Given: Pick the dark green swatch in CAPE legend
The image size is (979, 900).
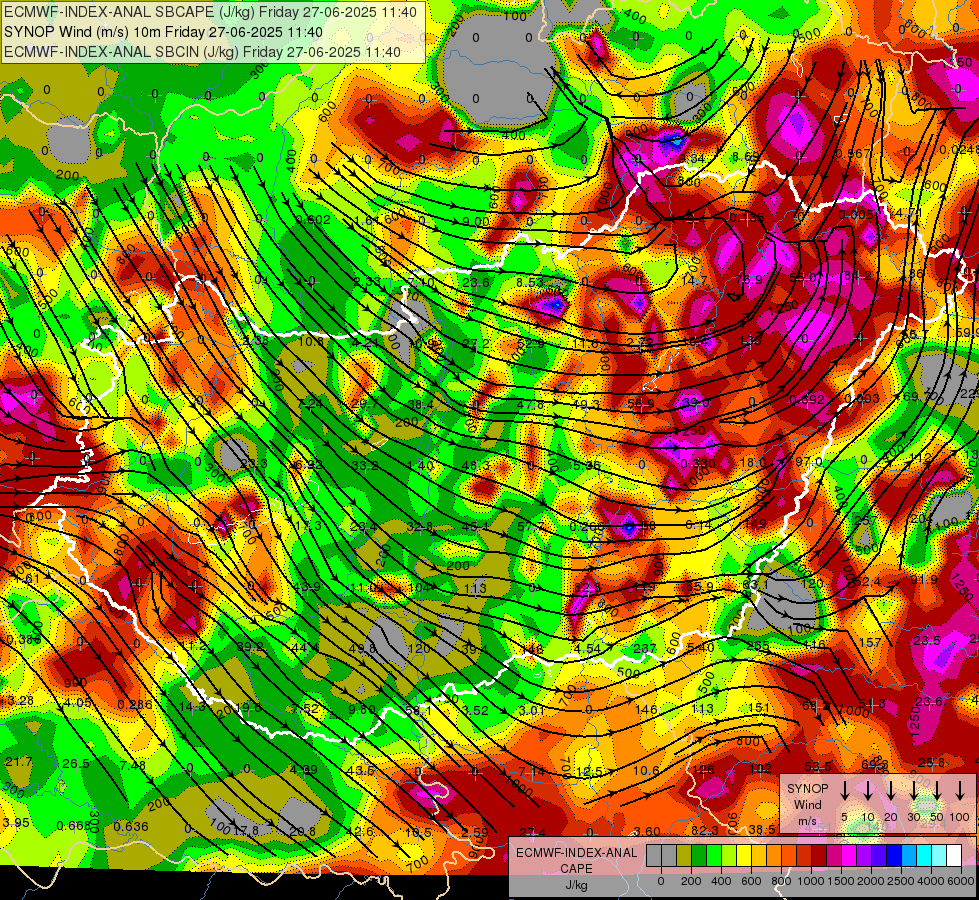Looking at the screenshot, I should (x=699, y=855).
